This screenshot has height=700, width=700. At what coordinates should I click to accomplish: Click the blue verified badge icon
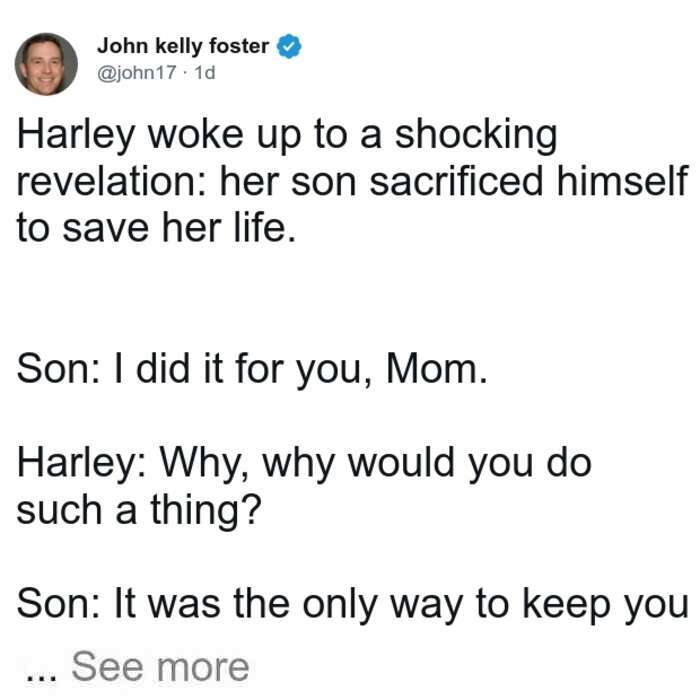289,46
